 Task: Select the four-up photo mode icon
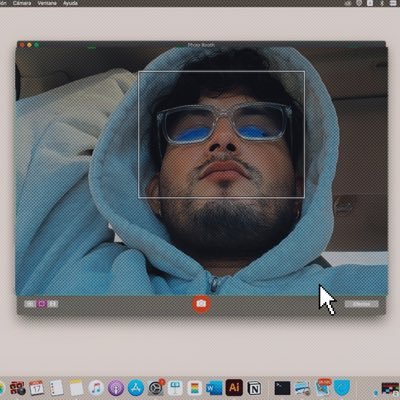click(30, 304)
